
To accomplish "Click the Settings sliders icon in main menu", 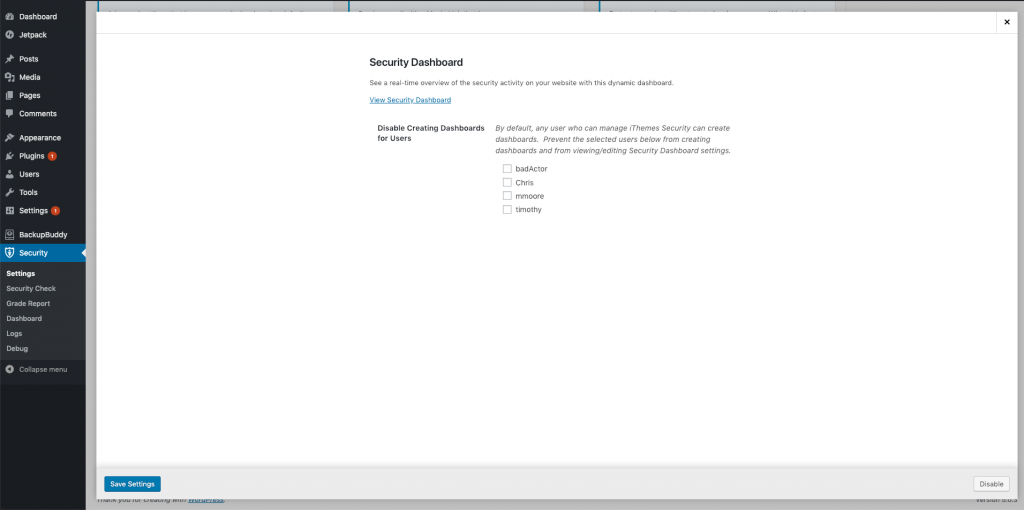I will pos(9,211).
